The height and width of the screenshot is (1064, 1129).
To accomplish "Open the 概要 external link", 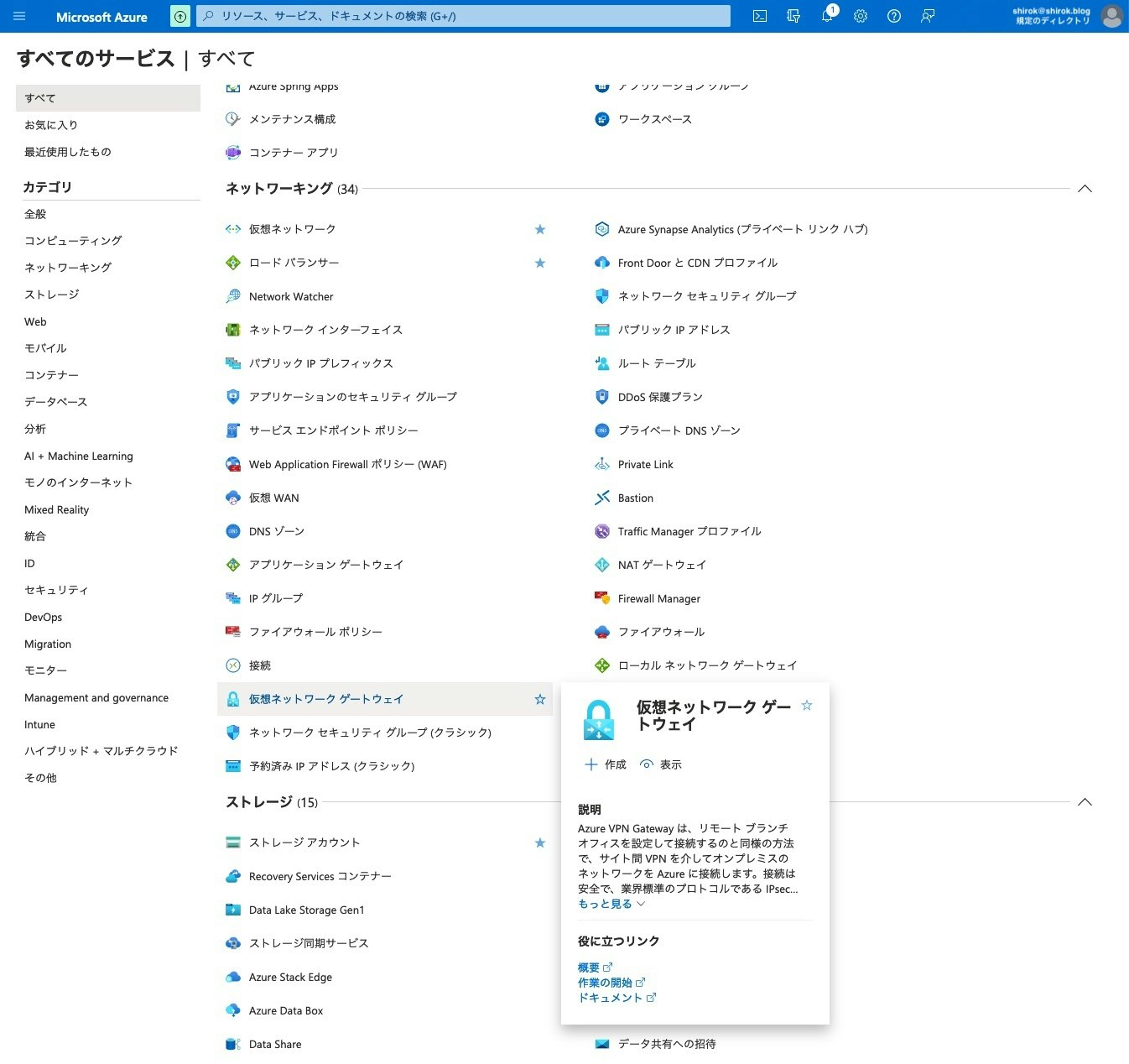I will (596, 968).
